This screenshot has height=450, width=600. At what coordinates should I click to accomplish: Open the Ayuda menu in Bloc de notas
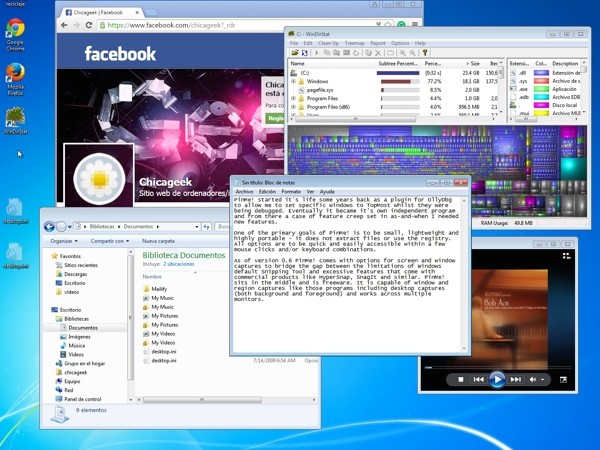tap(327, 191)
